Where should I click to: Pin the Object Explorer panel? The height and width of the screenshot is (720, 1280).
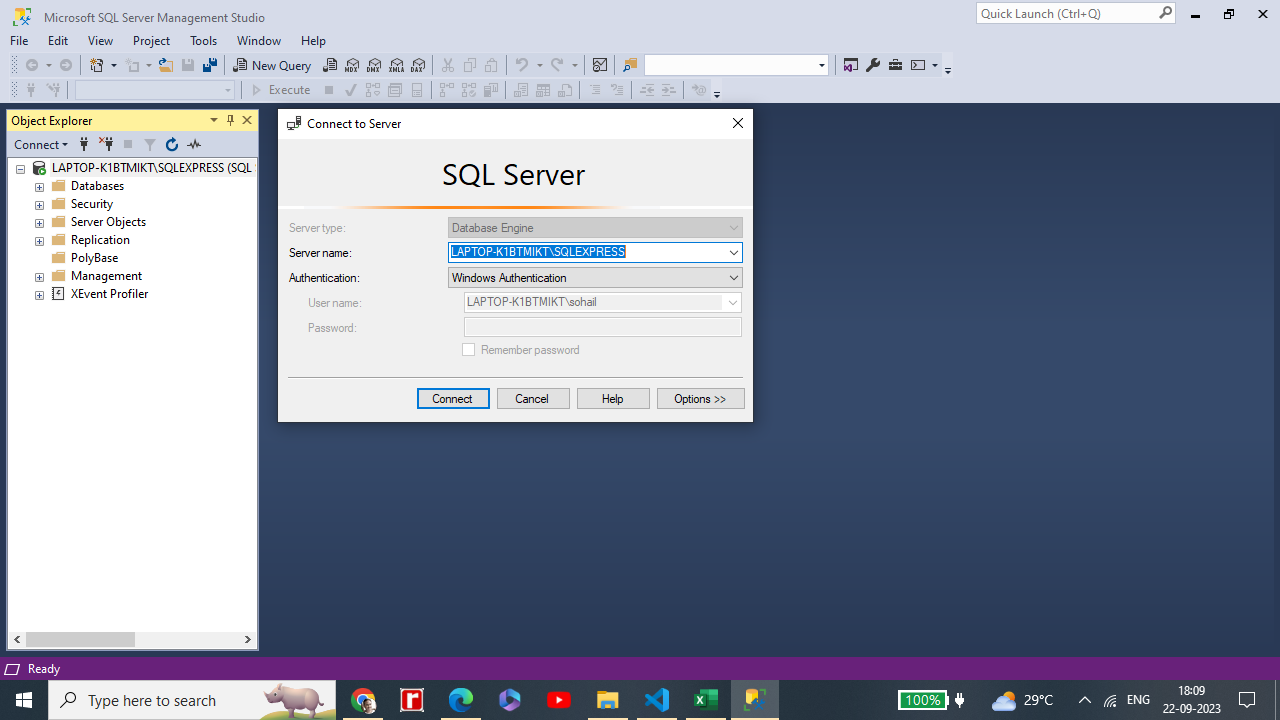(x=230, y=120)
